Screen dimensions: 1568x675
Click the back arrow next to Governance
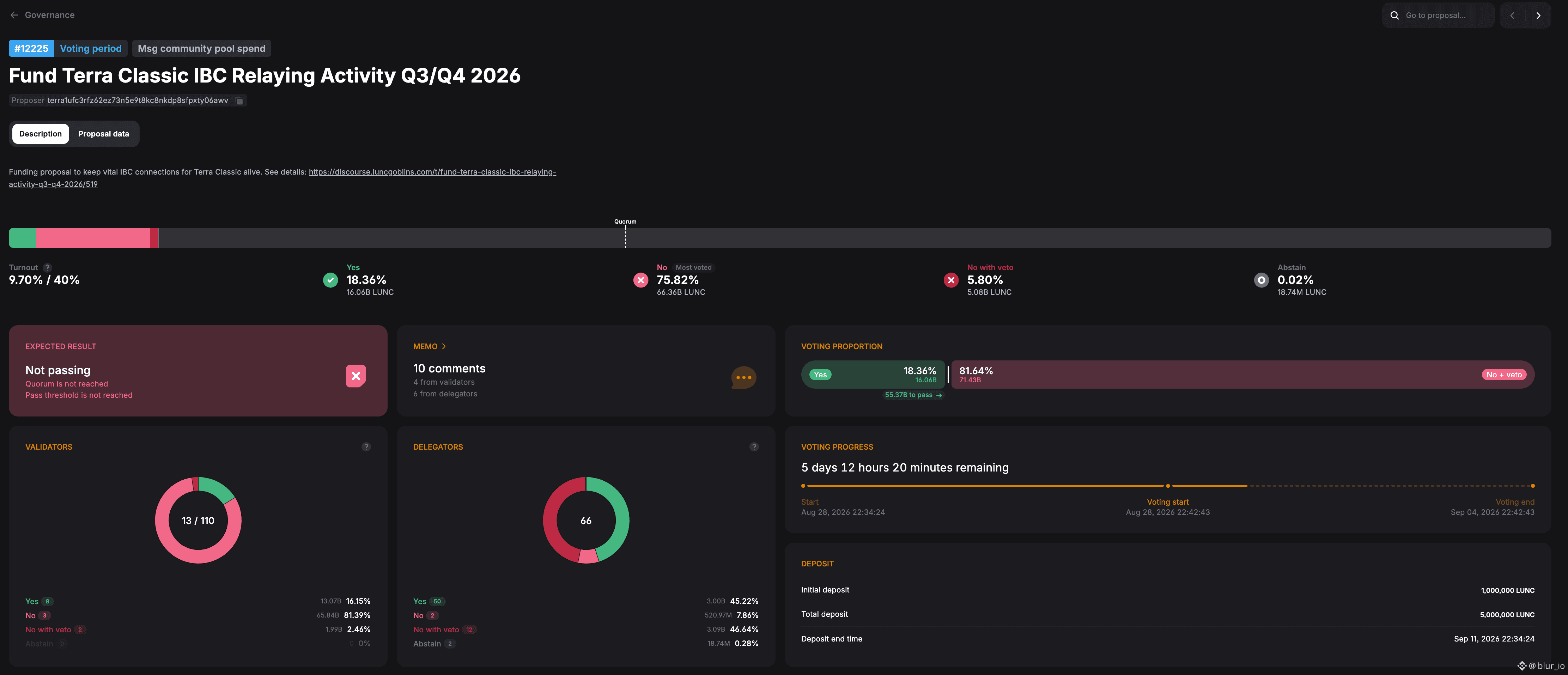(x=14, y=15)
